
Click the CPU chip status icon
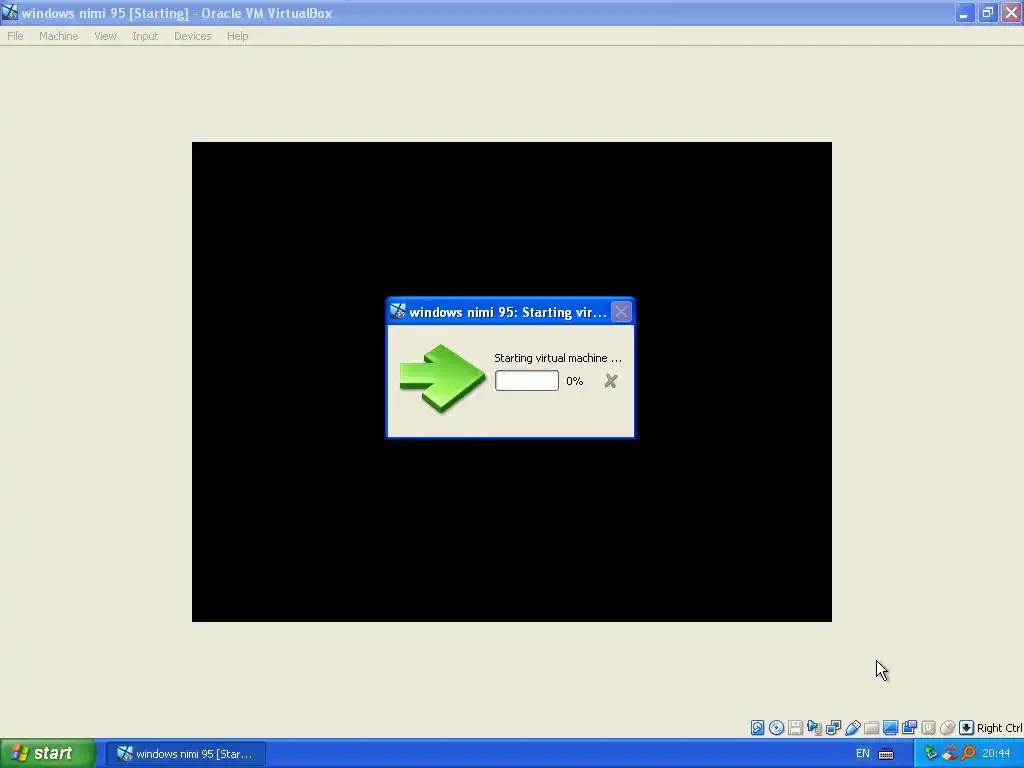[928, 728]
